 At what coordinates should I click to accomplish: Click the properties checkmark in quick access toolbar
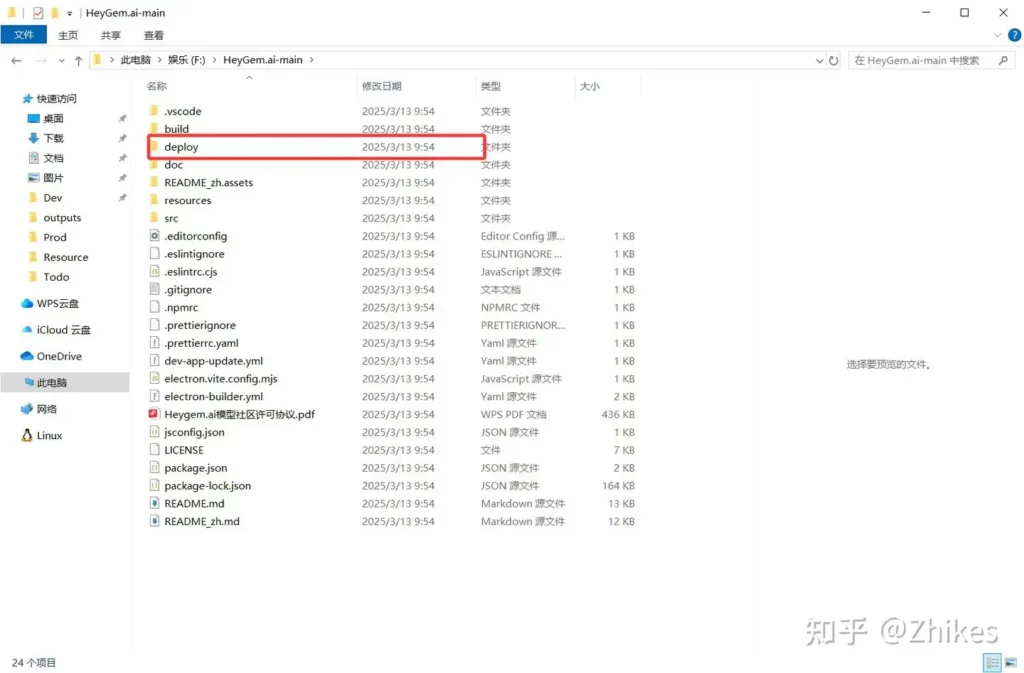pos(38,13)
